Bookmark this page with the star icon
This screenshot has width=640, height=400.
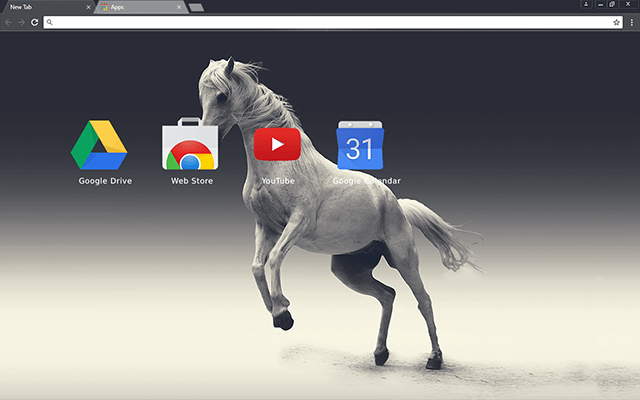pos(616,22)
